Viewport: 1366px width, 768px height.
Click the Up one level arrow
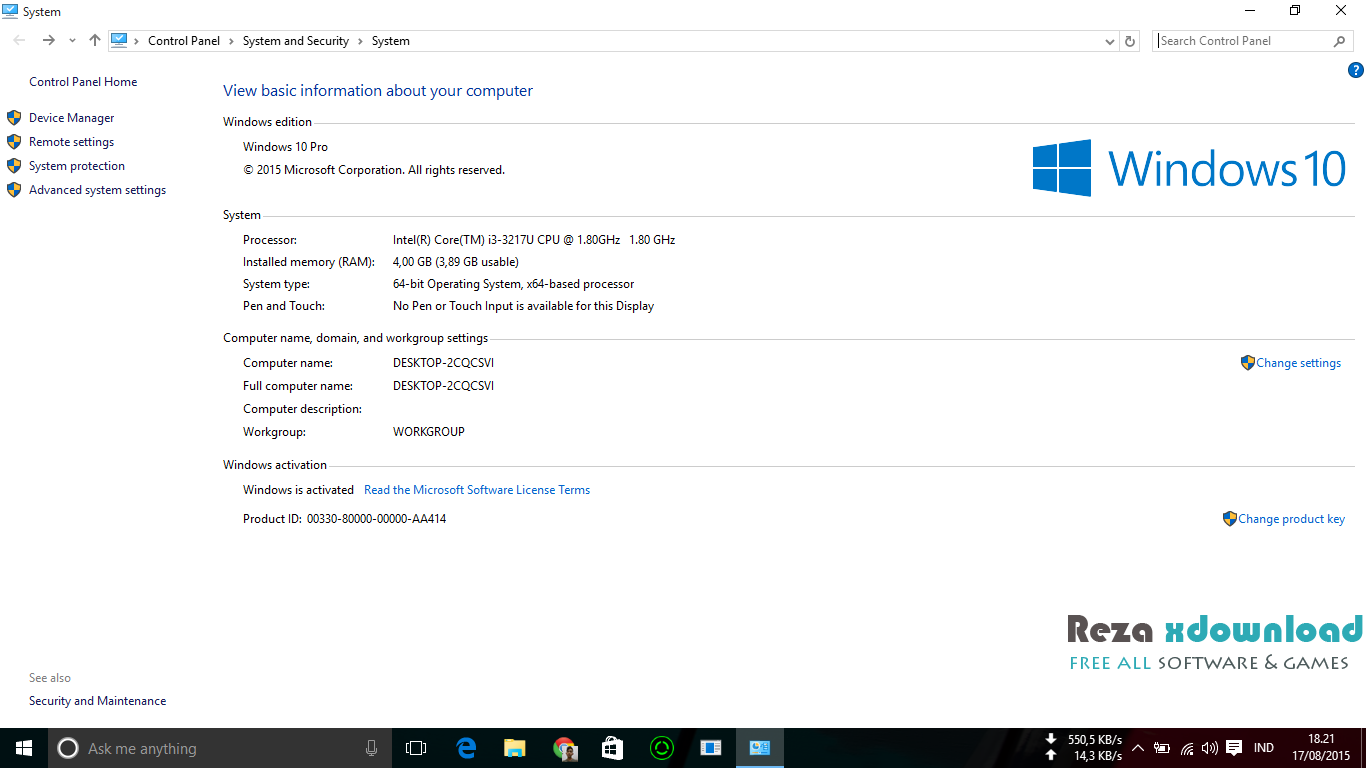click(x=94, y=40)
